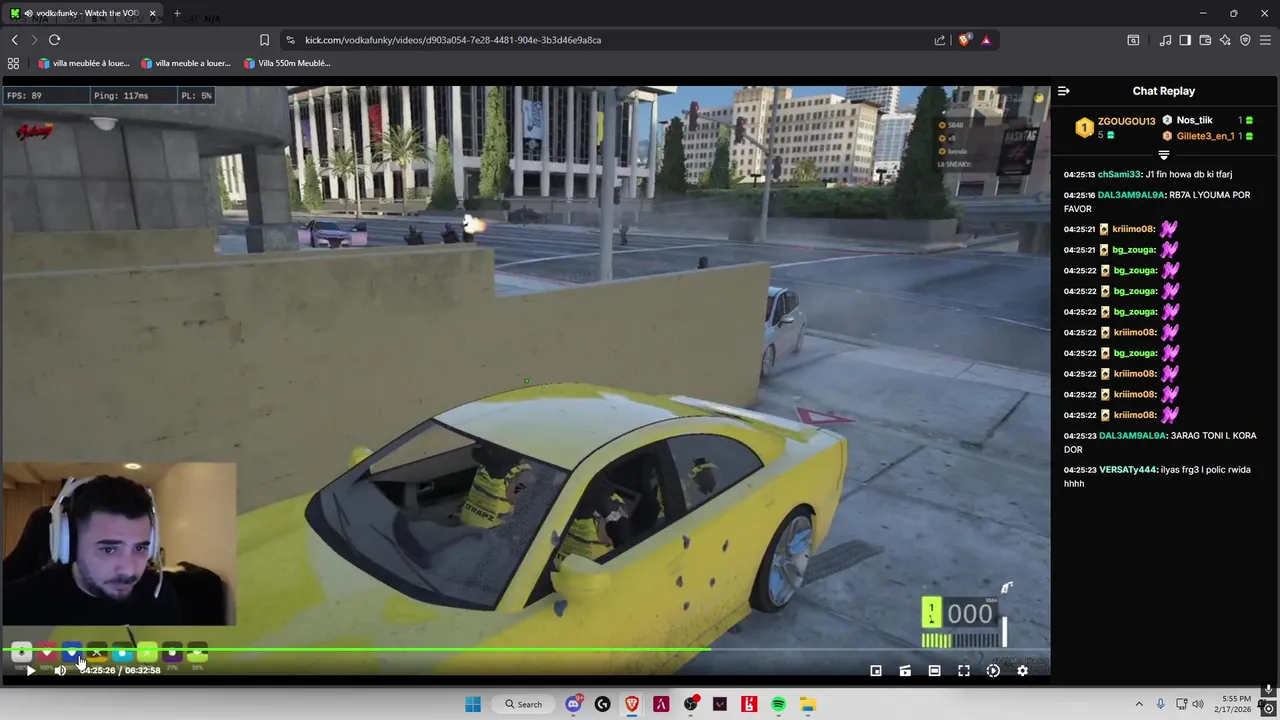Screen dimensions: 1280x720
Task: Open search tabs button
Action: pyautogui.click(x=1133, y=40)
